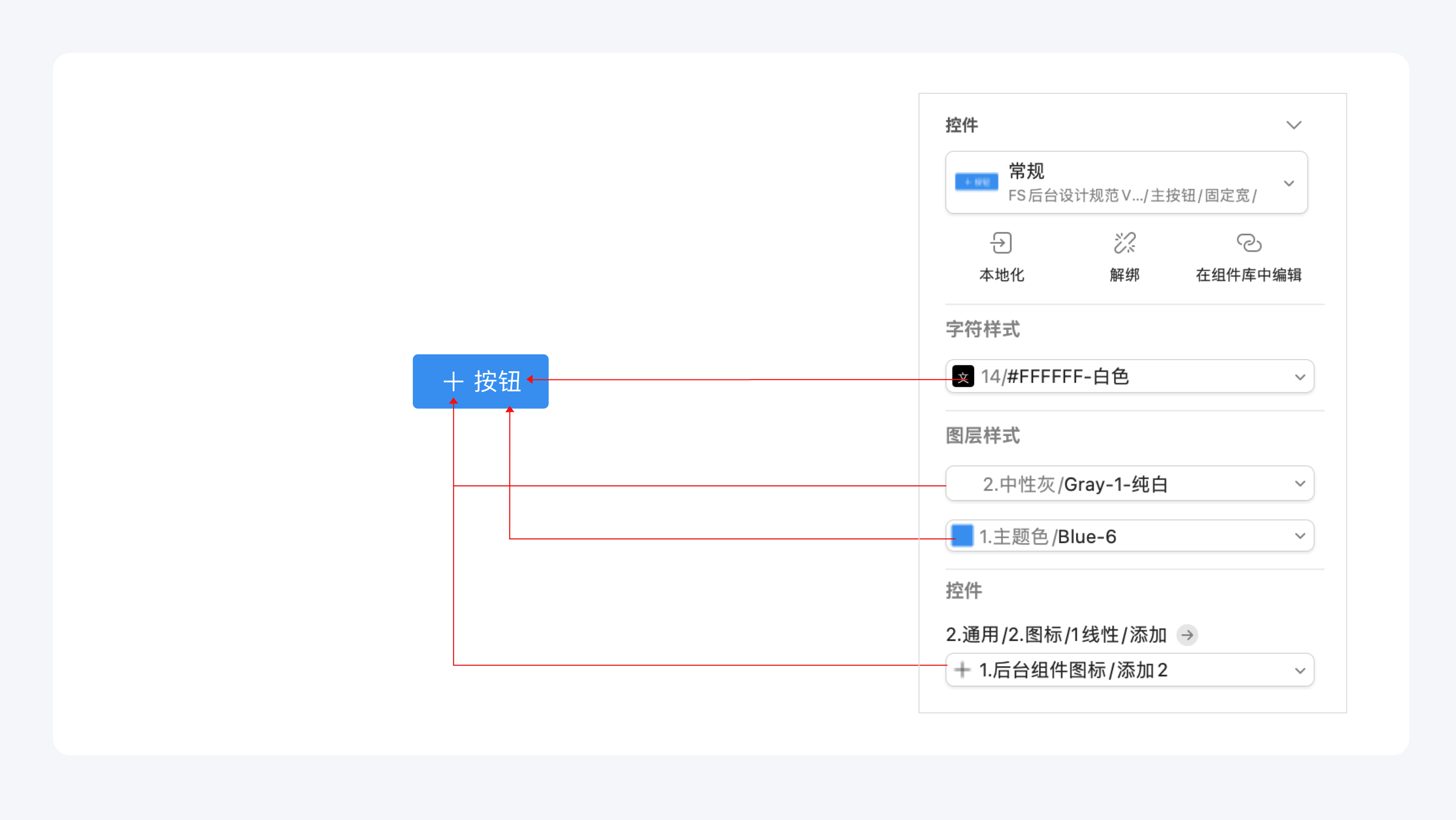Click the 字符样式 section heading
Viewport: 1456px width, 820px height.
point(982,330)
